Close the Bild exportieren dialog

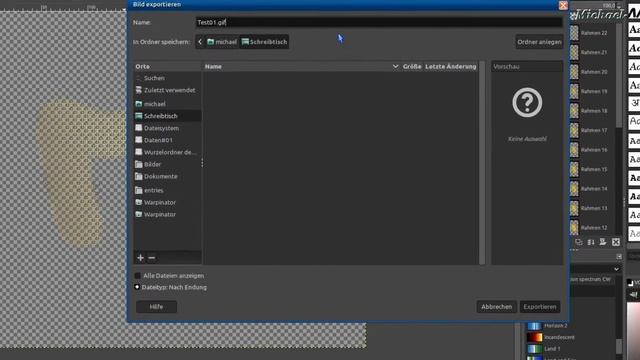[x=563, y=5]
